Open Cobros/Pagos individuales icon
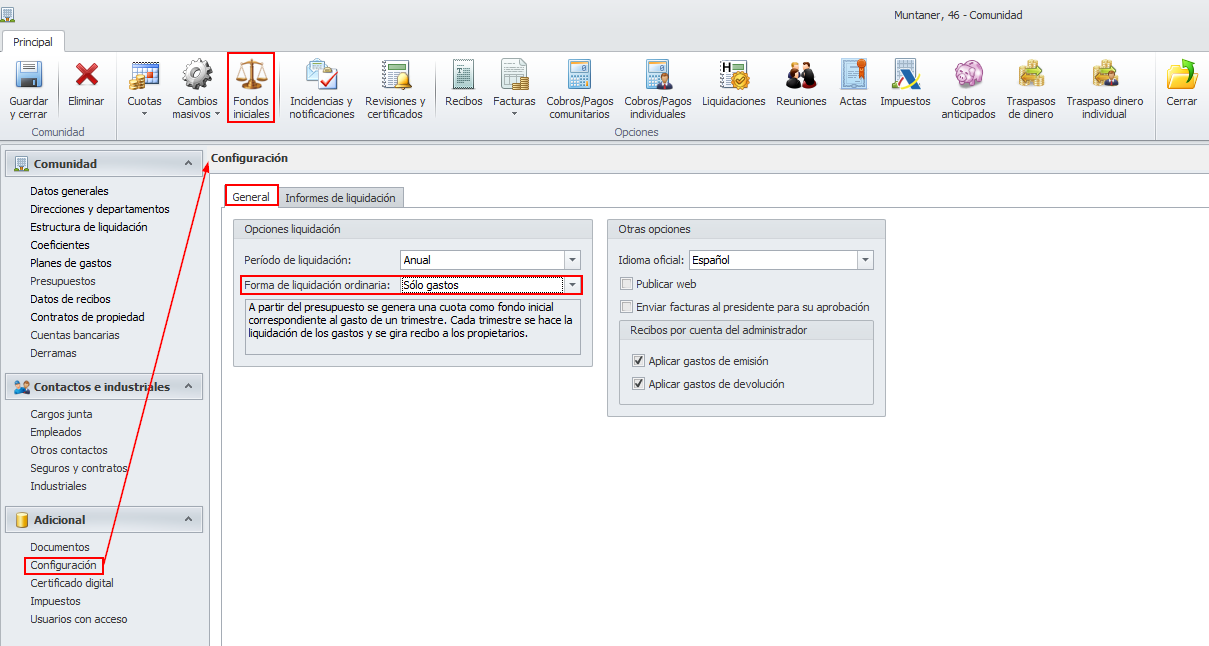This screenshot has width=1209, height=646. tap(658, 75)
